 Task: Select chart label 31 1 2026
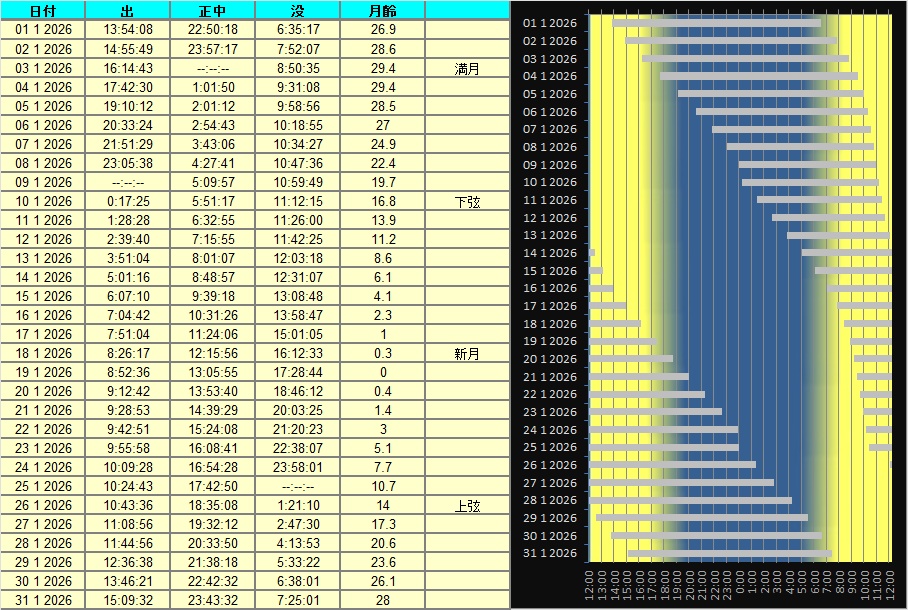[x=550, y=553]
